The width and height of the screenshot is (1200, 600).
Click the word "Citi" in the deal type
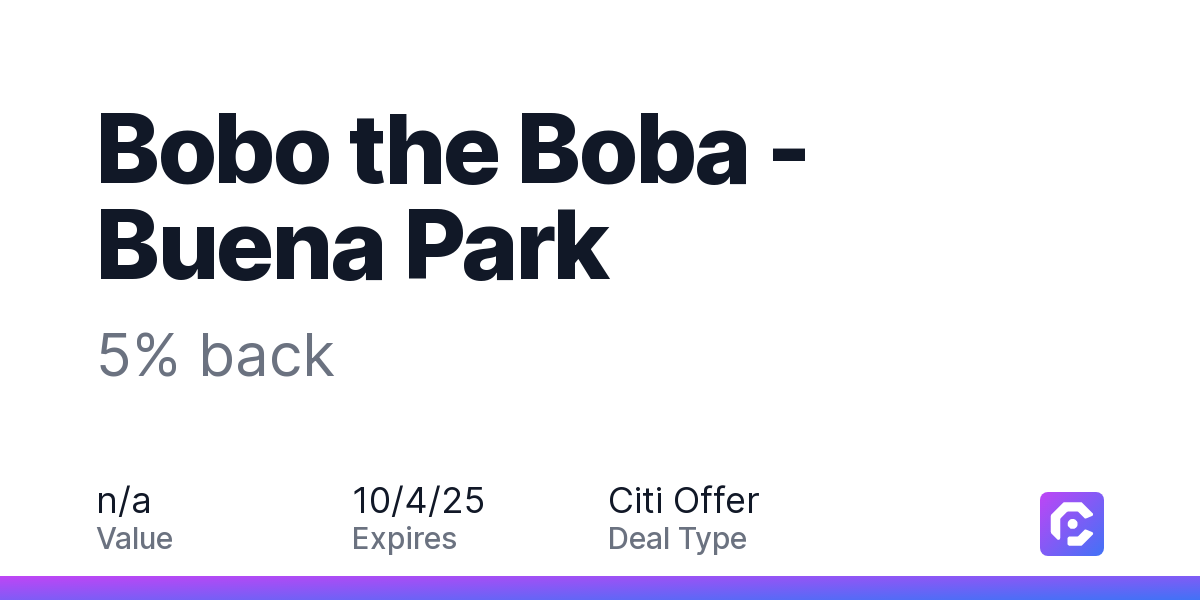click(636, 501)
